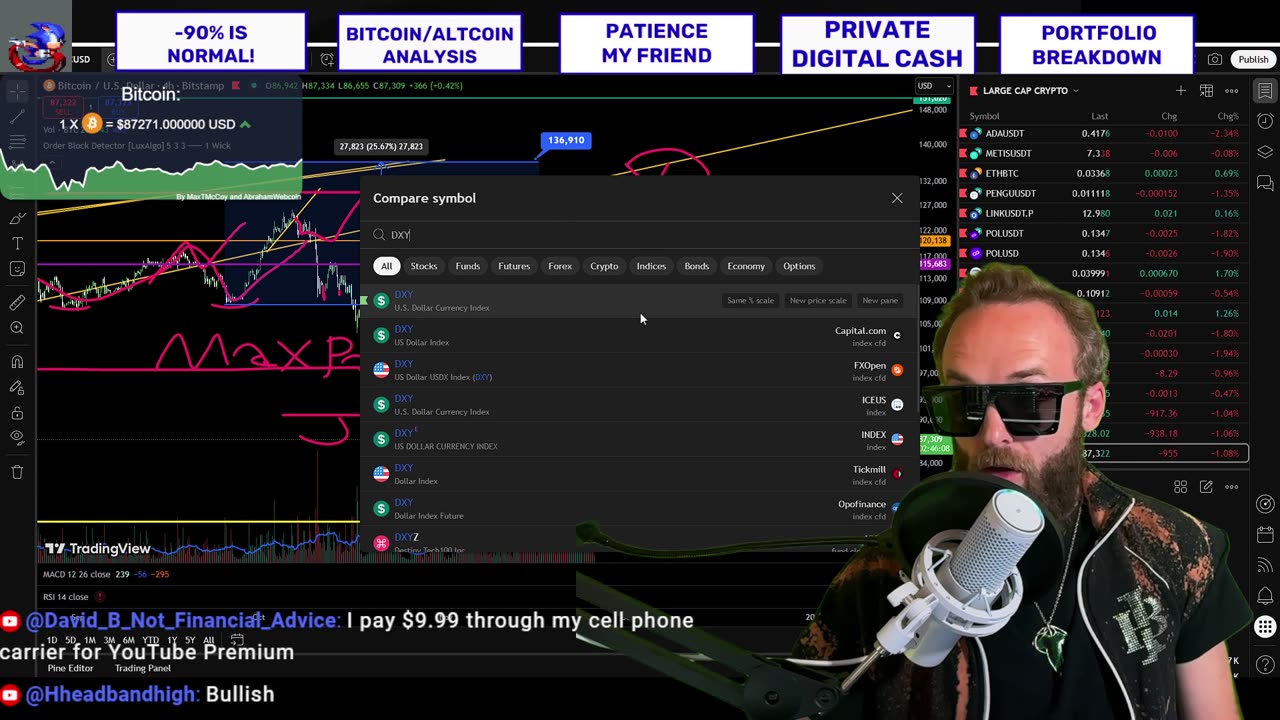The image size is (1280, 720).
Task: Toggle lock all drawings padlock
Action: (17, 413)
